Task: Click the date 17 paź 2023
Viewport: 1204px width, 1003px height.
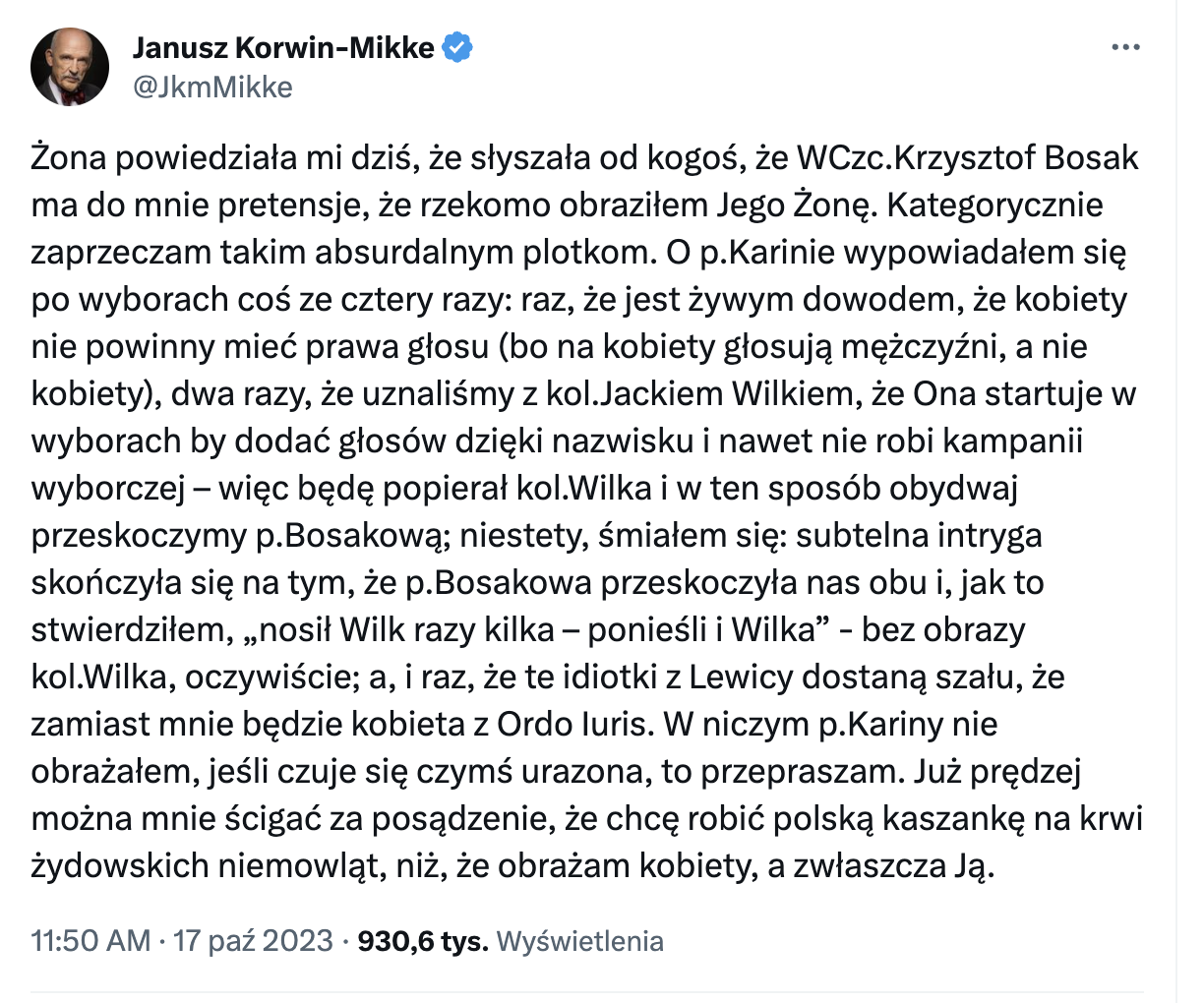Action: (x=254, y=941)
